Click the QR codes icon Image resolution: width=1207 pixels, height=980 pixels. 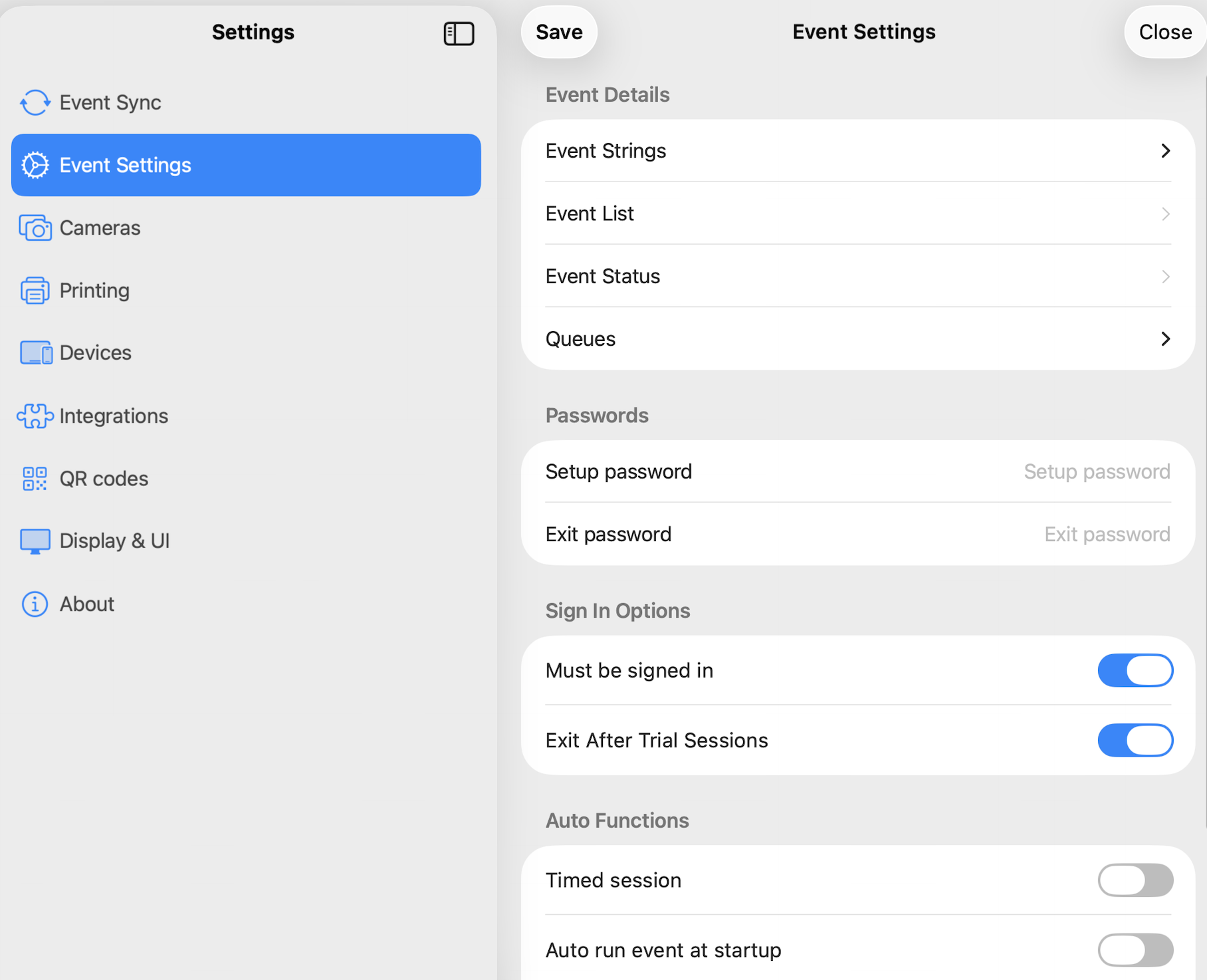[x=35, y=479]
